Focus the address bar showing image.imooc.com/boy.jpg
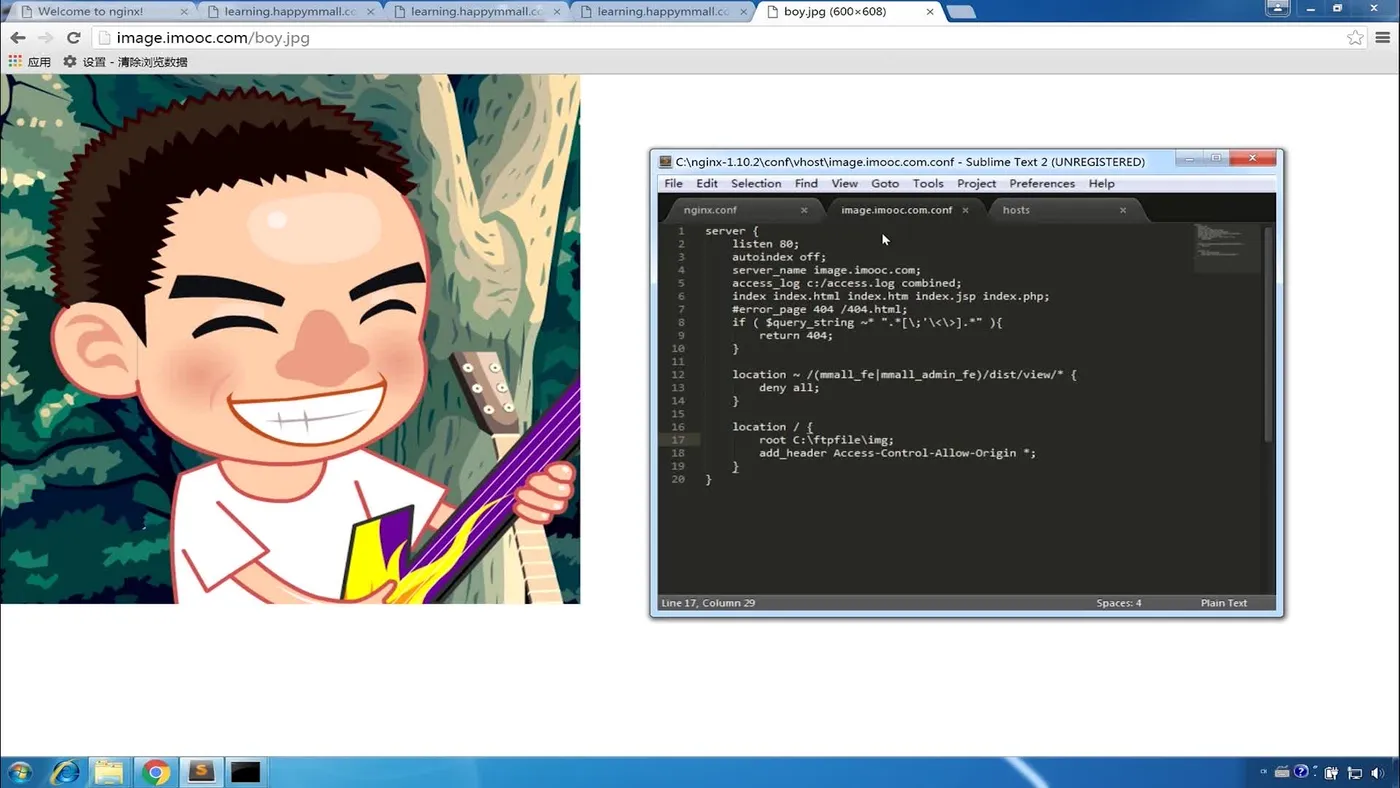Viewport: 1400px width, 788px height. [720, 38]
